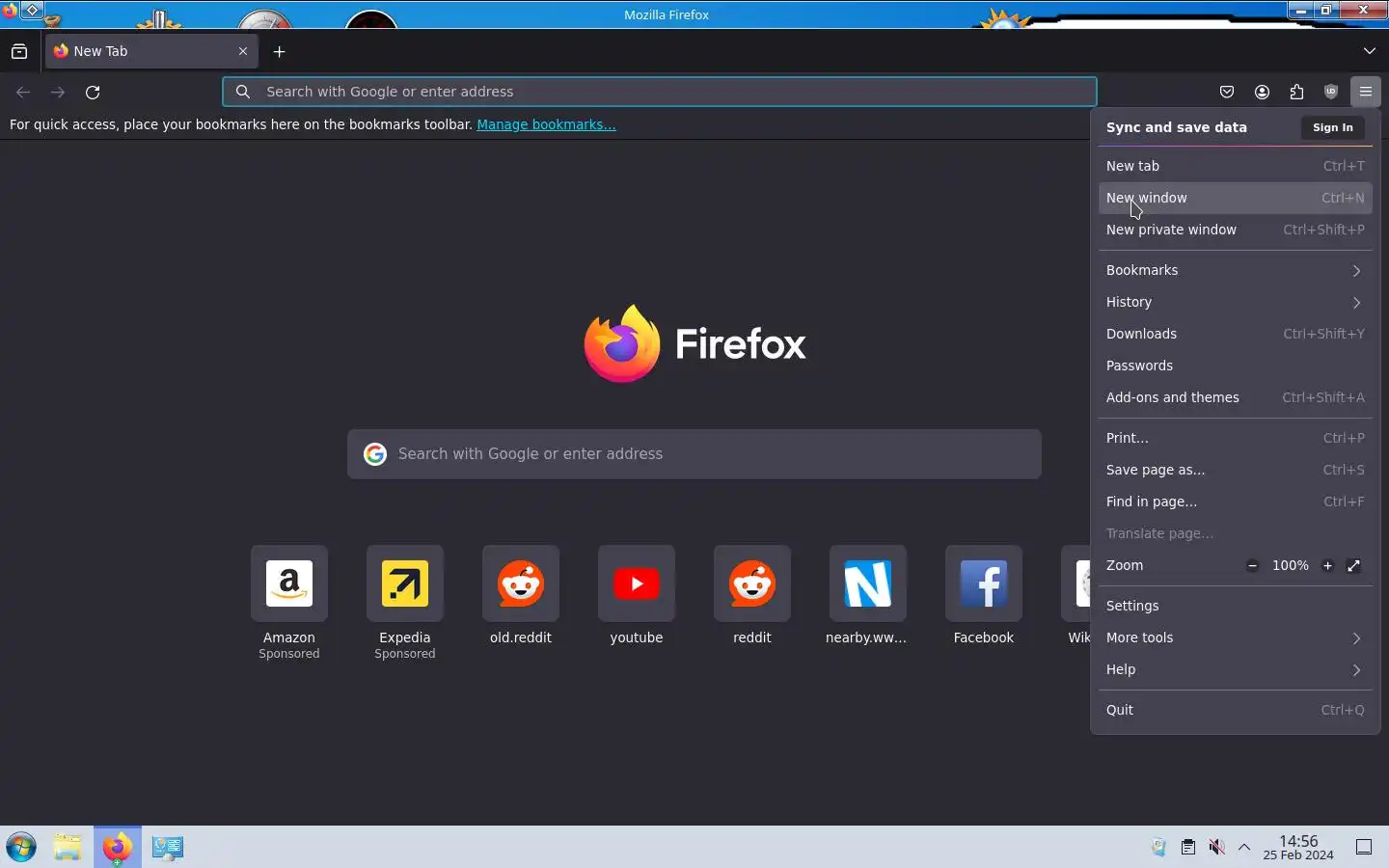Focus the address bar search field
This screenshot has height=868, width=1389.
pos(660,92)
